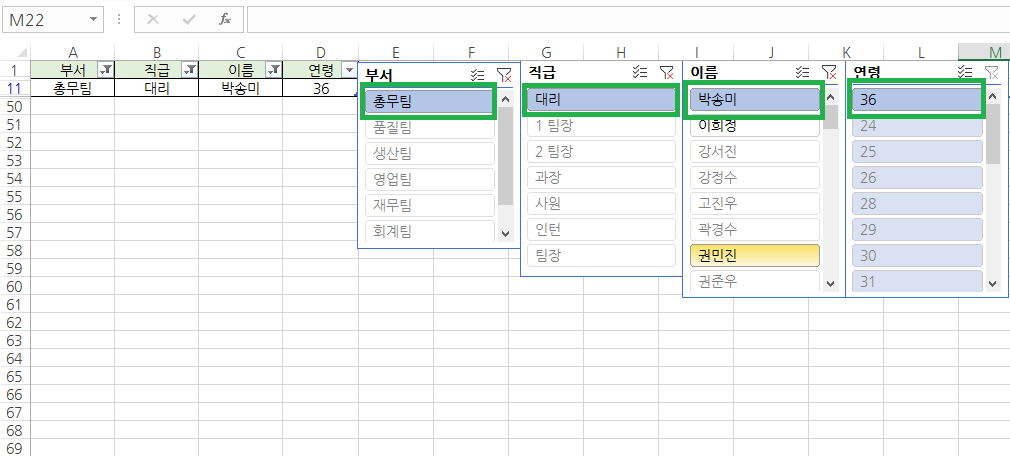Viewport: 1010px width, 456px height.
Task: Open the name box dropdown arrow
Action: pos(94,19)
